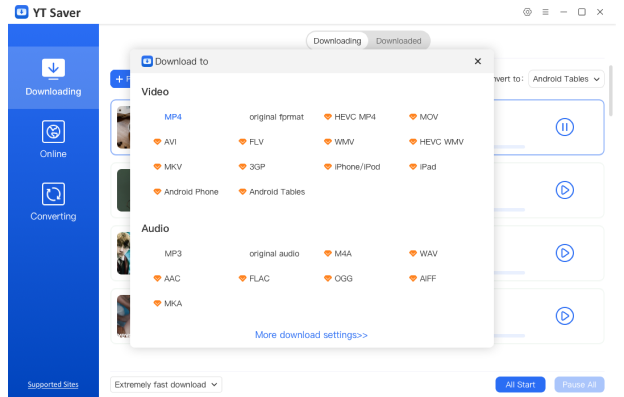624x397 pixels.
Task: Open the Downloading sidebar section
Action: pos(53,78)
